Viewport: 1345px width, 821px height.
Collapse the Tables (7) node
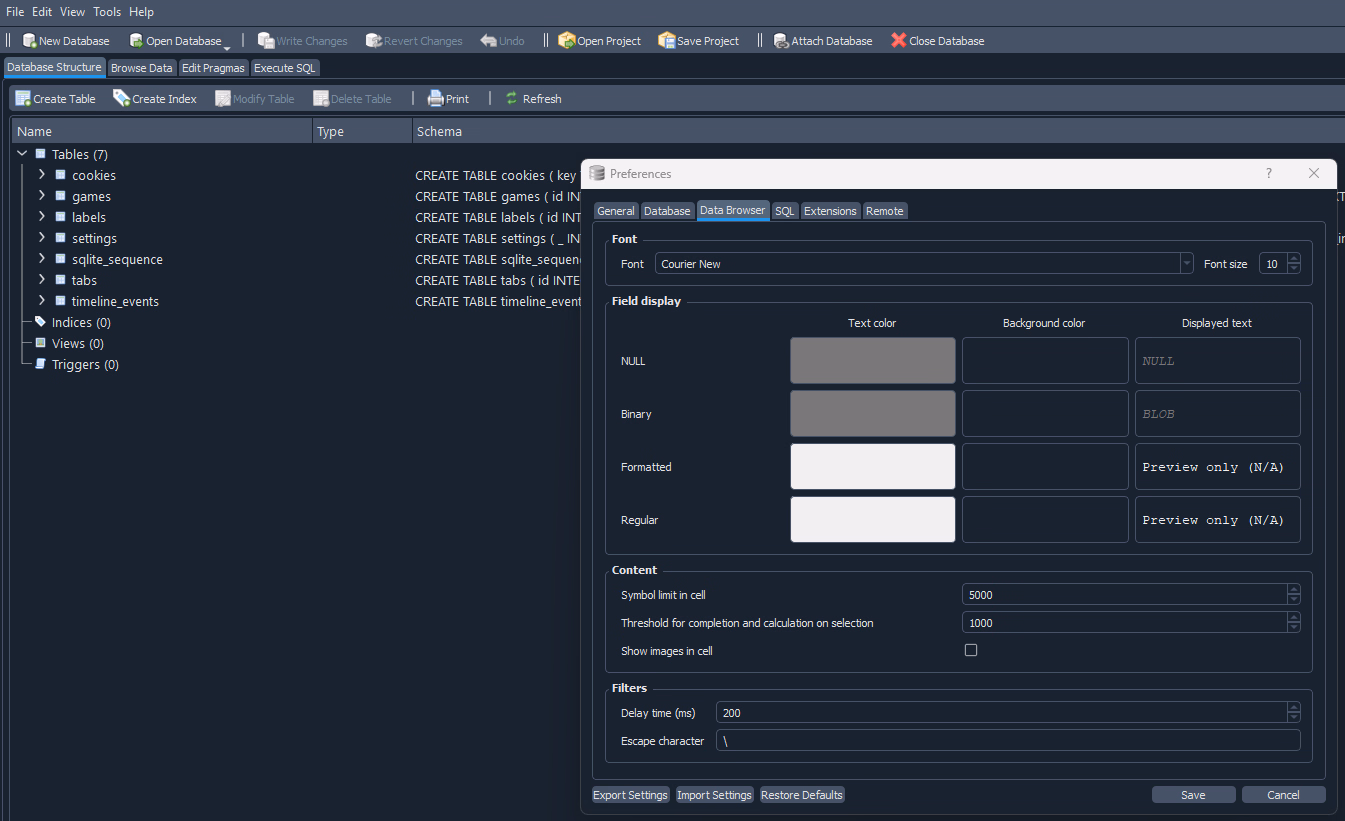pyautogui.click(x=22, y=154)
